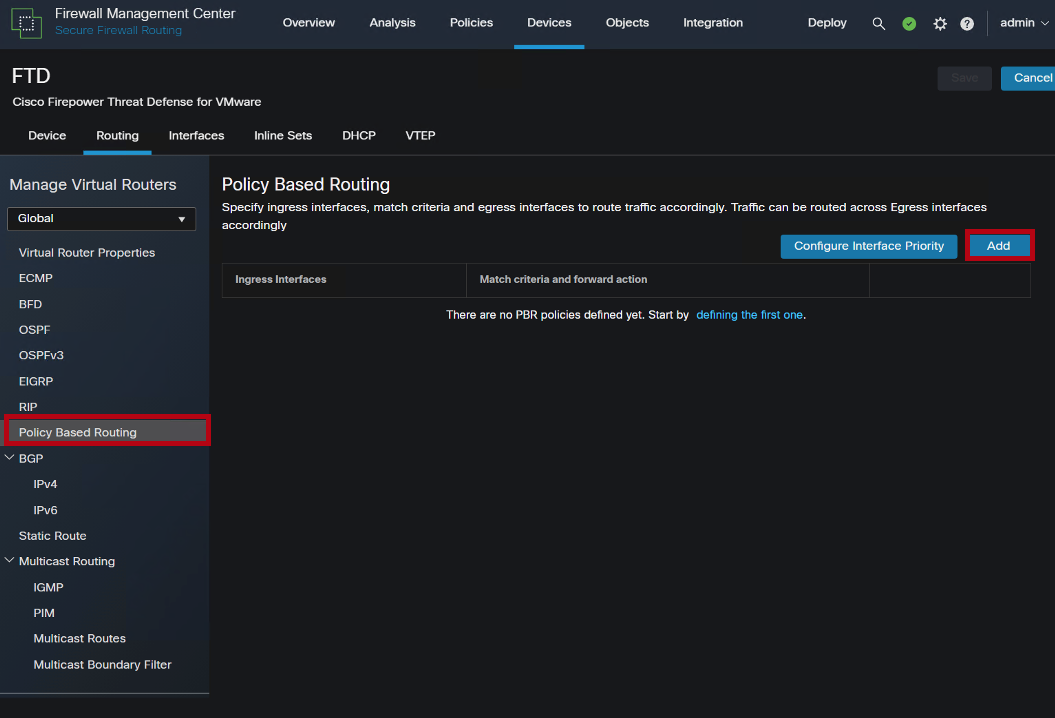The height and width of the screenshot is (718, 1055).
Task: Open Multicast Routes item
Action: click(79, 639)
